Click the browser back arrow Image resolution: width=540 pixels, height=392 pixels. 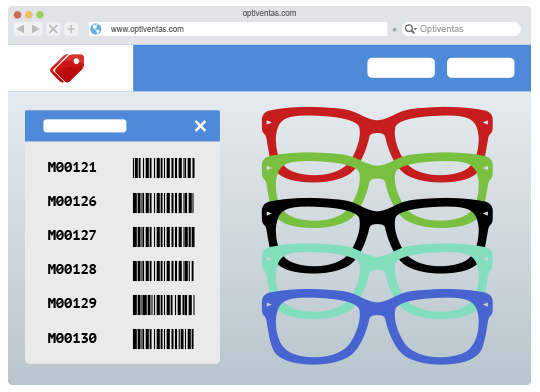click(x=21, y=29)
